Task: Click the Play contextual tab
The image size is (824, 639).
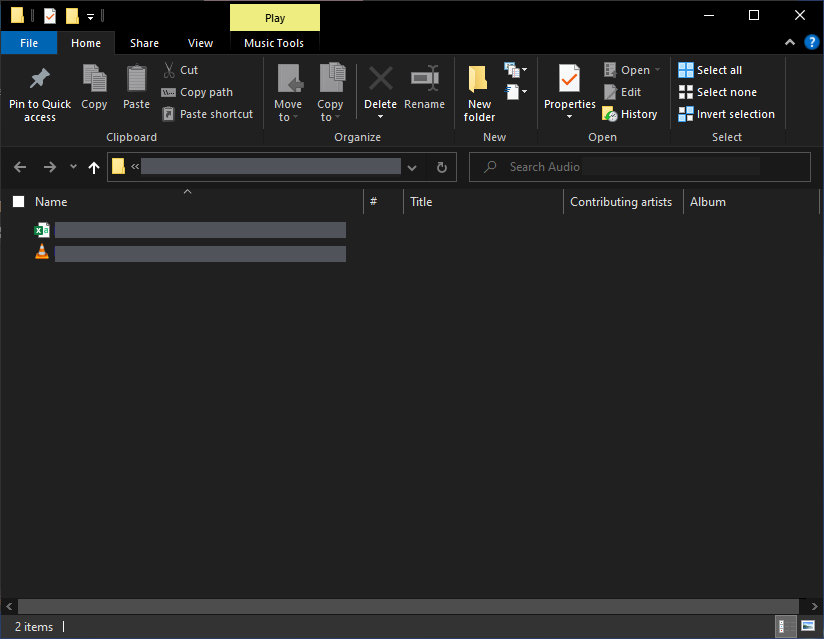Action: tap(275, 18)
